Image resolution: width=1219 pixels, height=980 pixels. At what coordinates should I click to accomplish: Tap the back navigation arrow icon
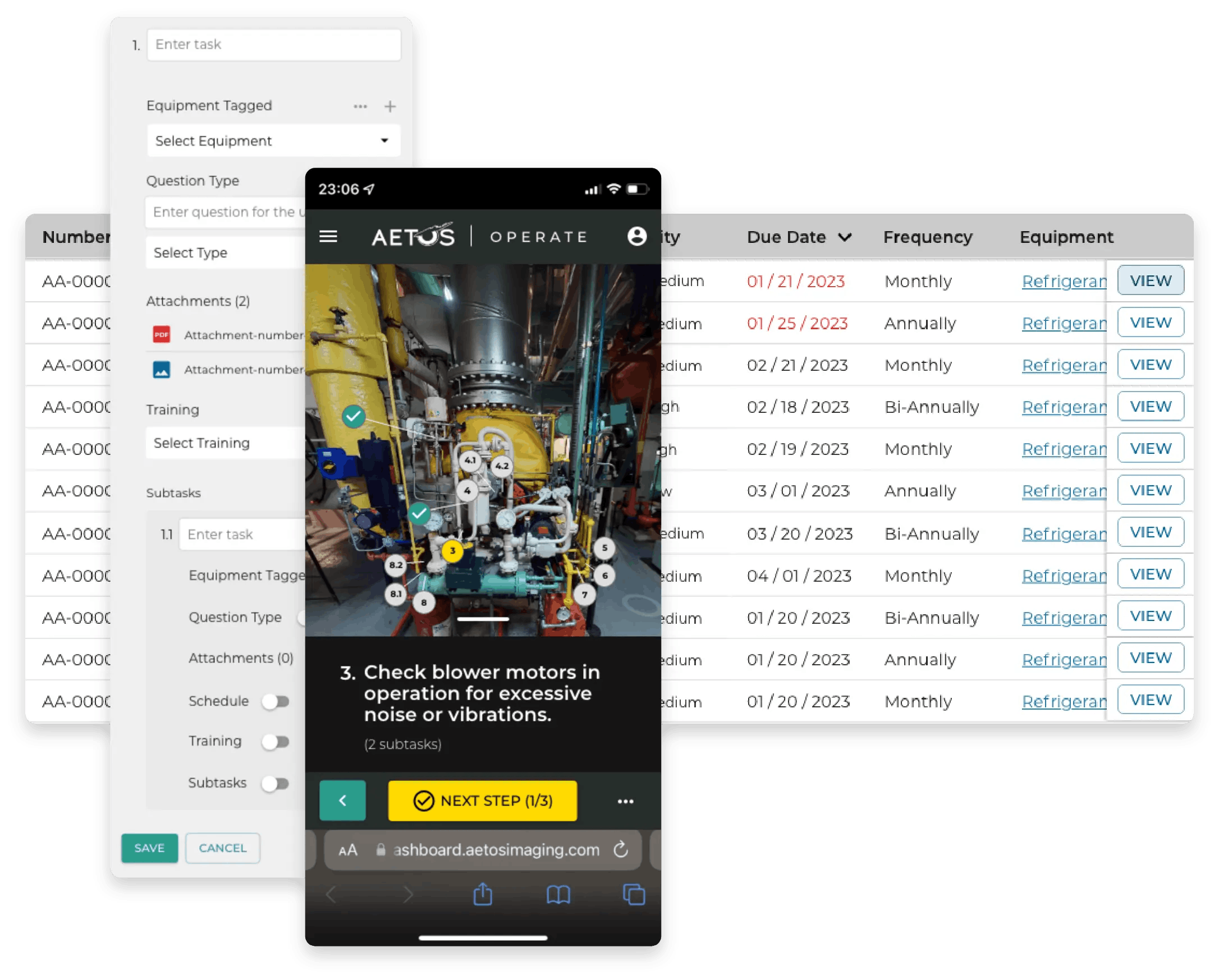point(345,799)
